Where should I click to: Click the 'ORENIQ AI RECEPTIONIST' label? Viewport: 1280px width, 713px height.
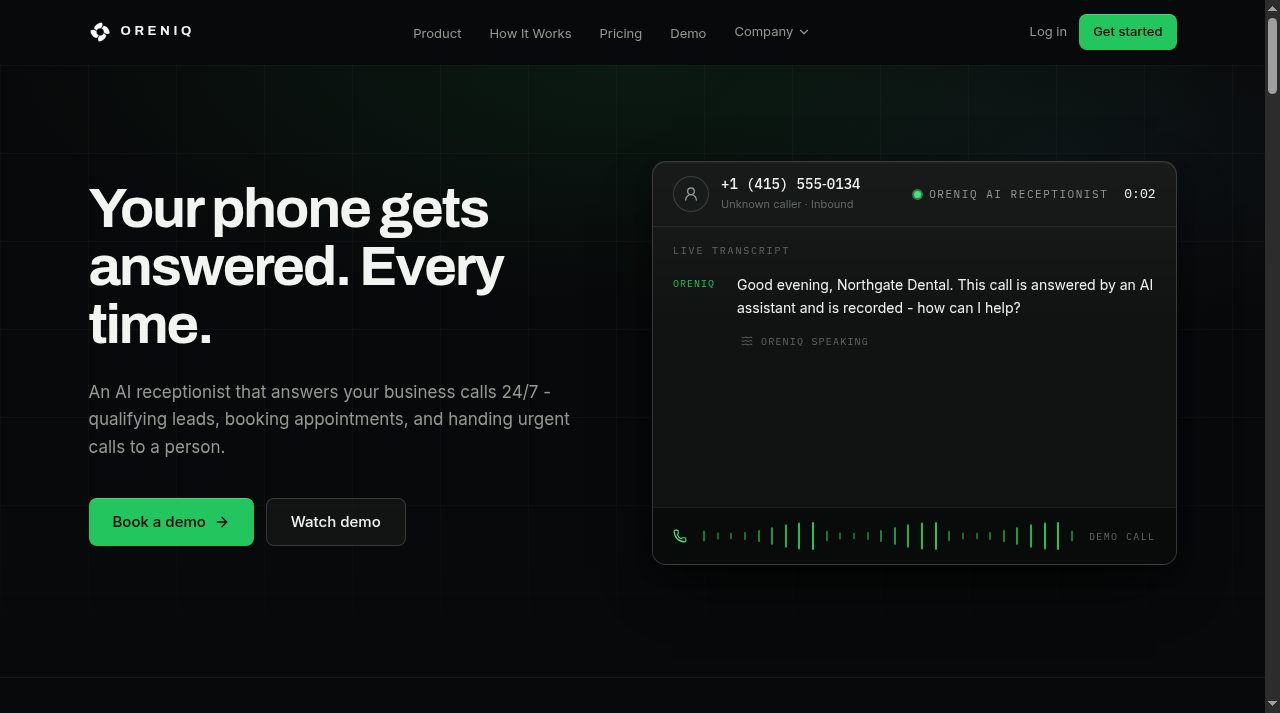click(1018, 194)
